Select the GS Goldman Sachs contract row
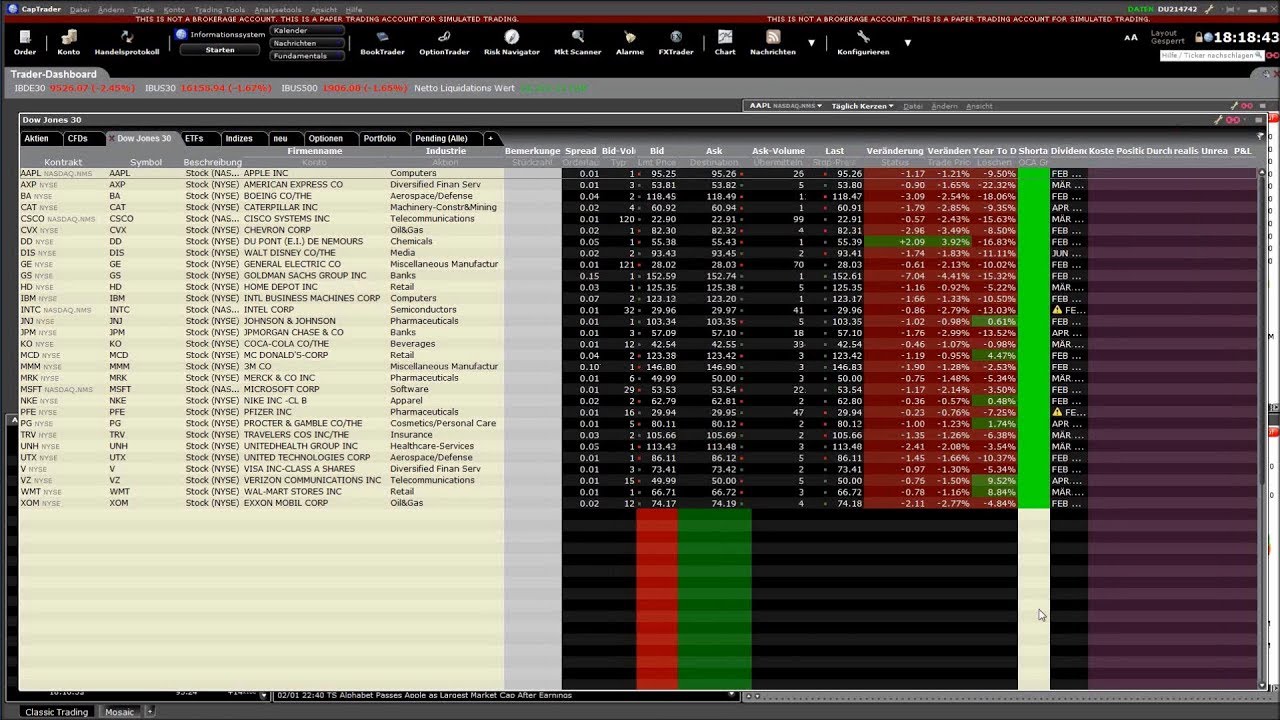Image resolution: width=1280 pixels, height=720 pixels. point(640,276)
